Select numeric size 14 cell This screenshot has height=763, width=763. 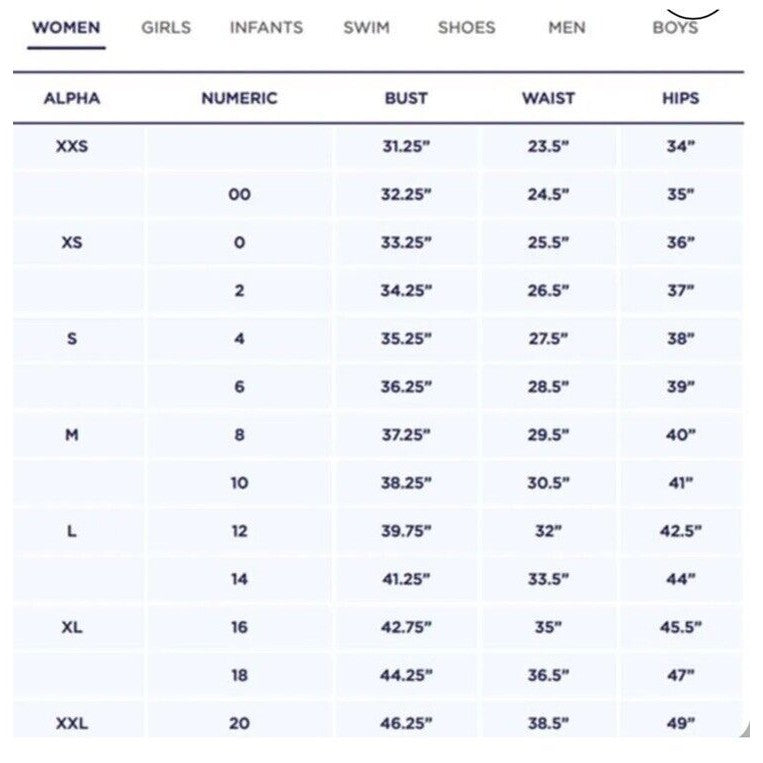point(239,579)
